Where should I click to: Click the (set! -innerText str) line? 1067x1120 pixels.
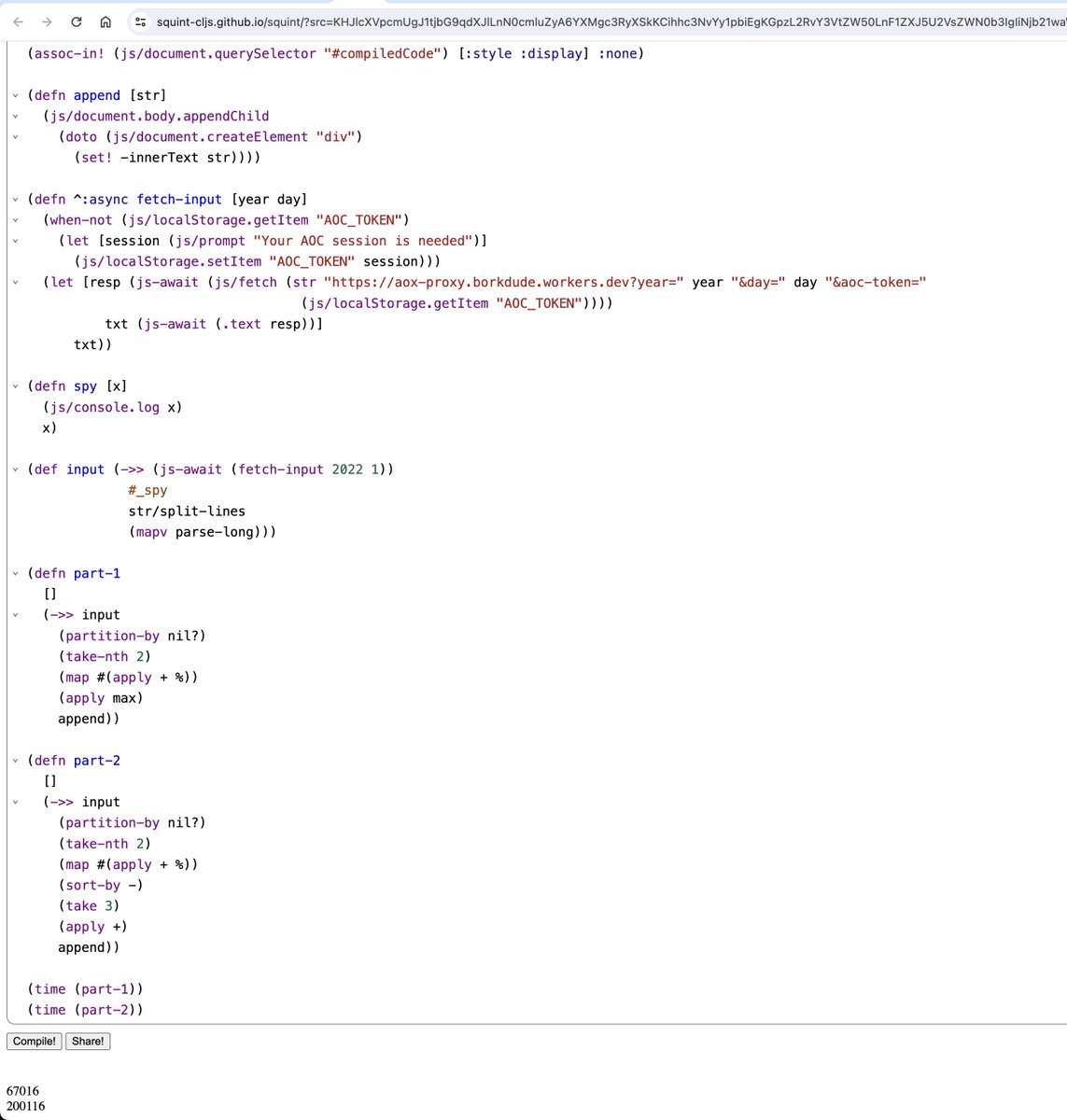point(167,157)
